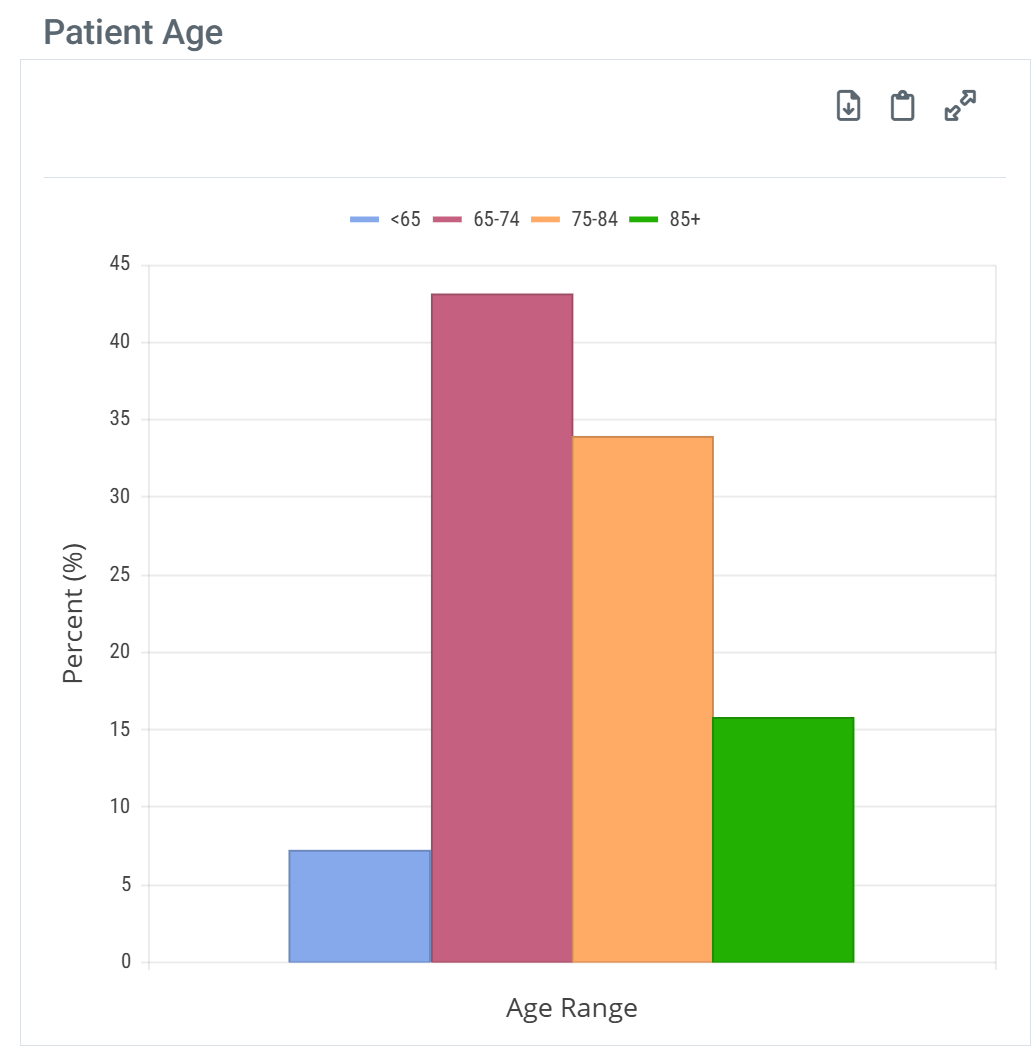Select the tall pink 65-74 bar
1036x1057 pixels.
pos(502,628)
